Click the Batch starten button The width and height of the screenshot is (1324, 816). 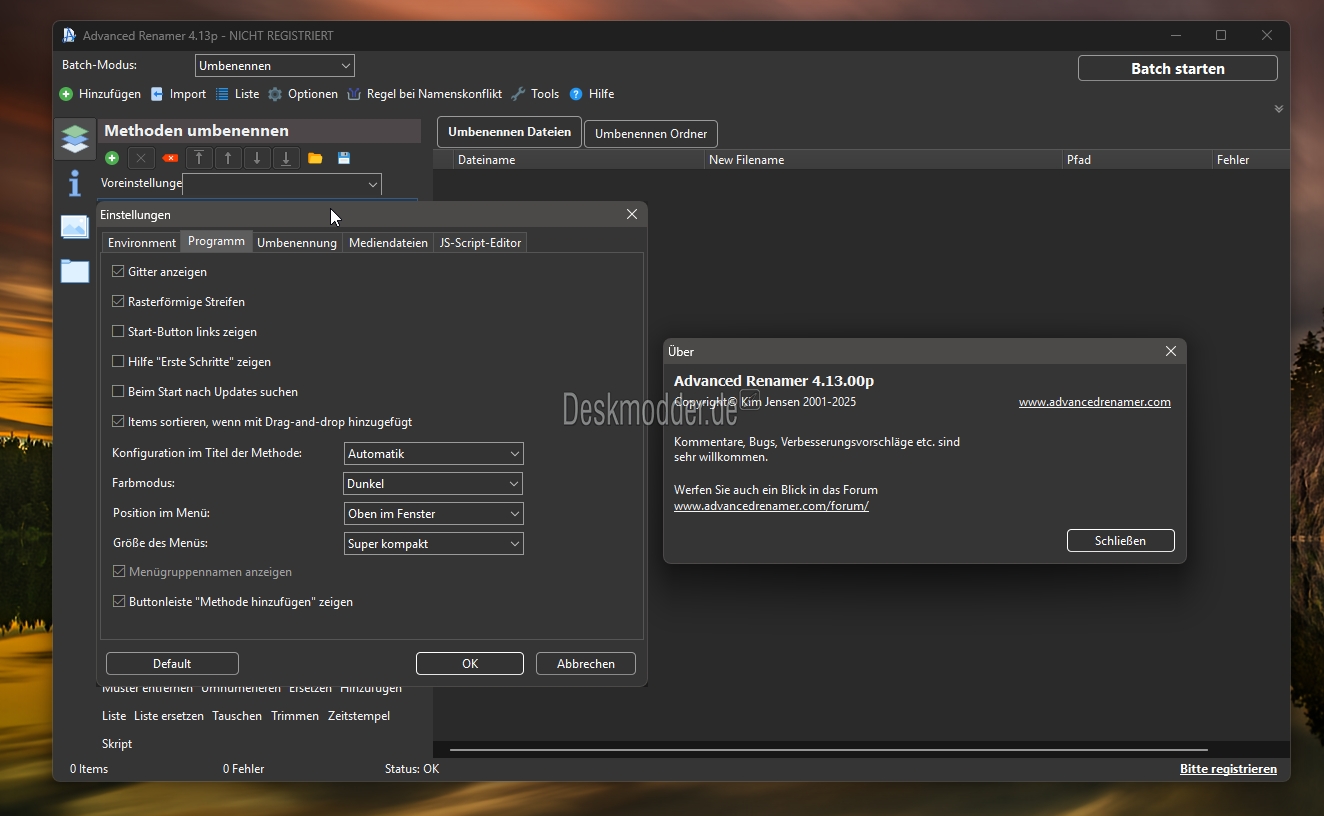tap(1177, 68)
